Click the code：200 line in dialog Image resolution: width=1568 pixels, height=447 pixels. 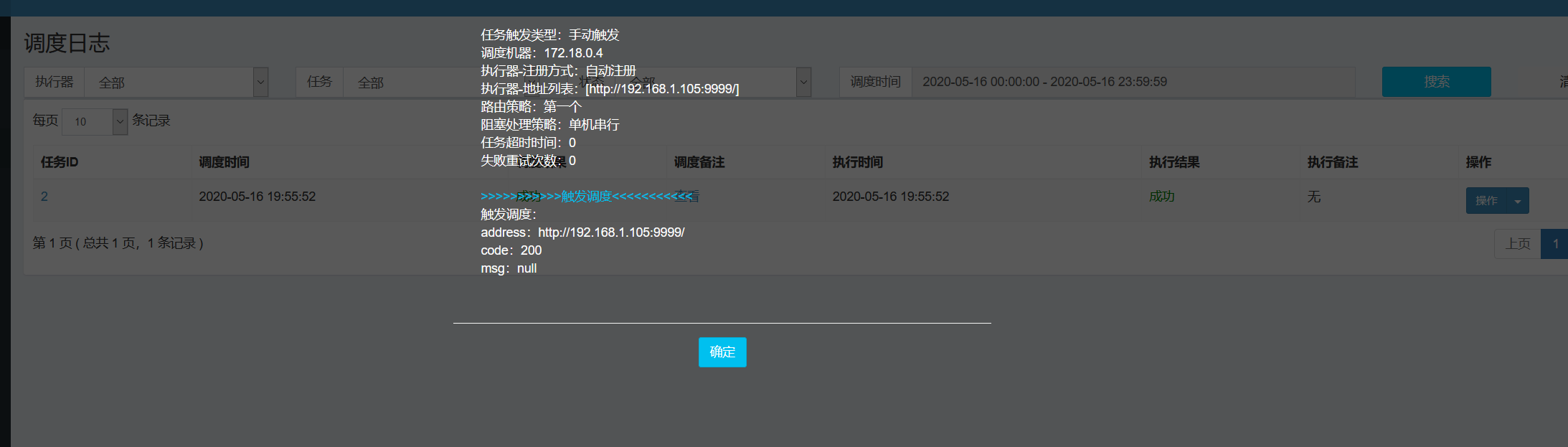[x=511, y=250]
